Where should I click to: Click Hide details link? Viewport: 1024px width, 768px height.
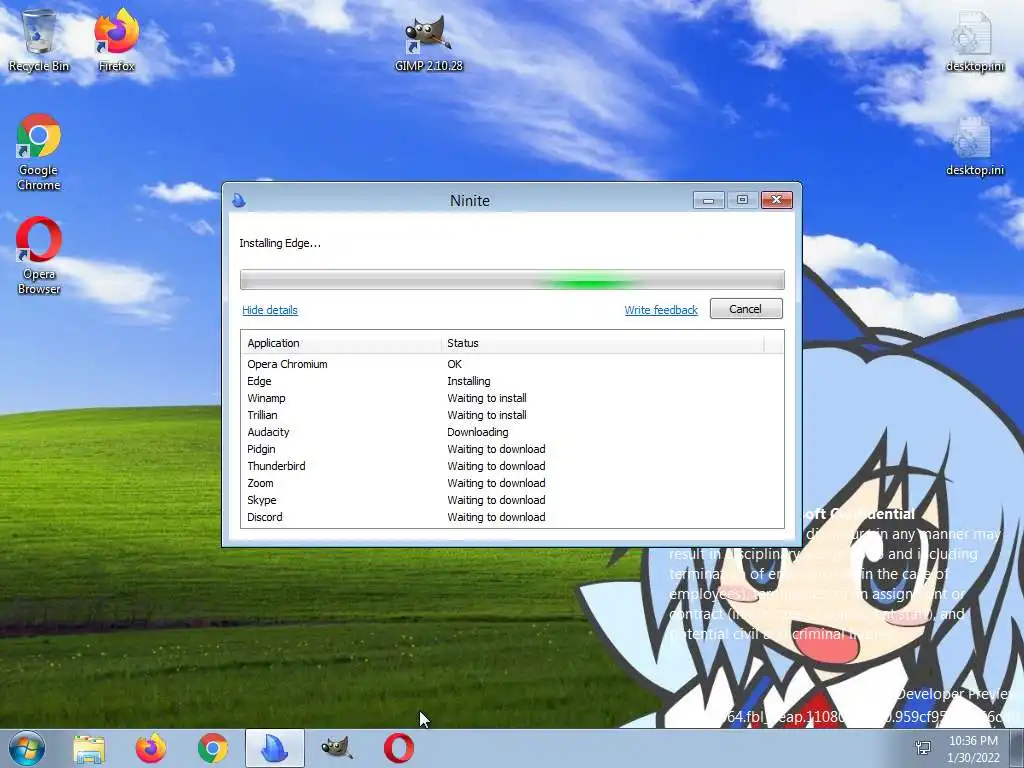pos(270,310)
